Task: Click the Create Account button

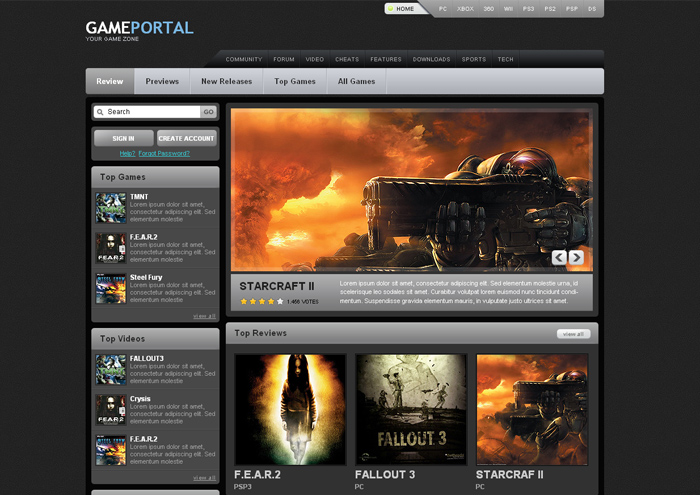Action: tap(186, 138)
